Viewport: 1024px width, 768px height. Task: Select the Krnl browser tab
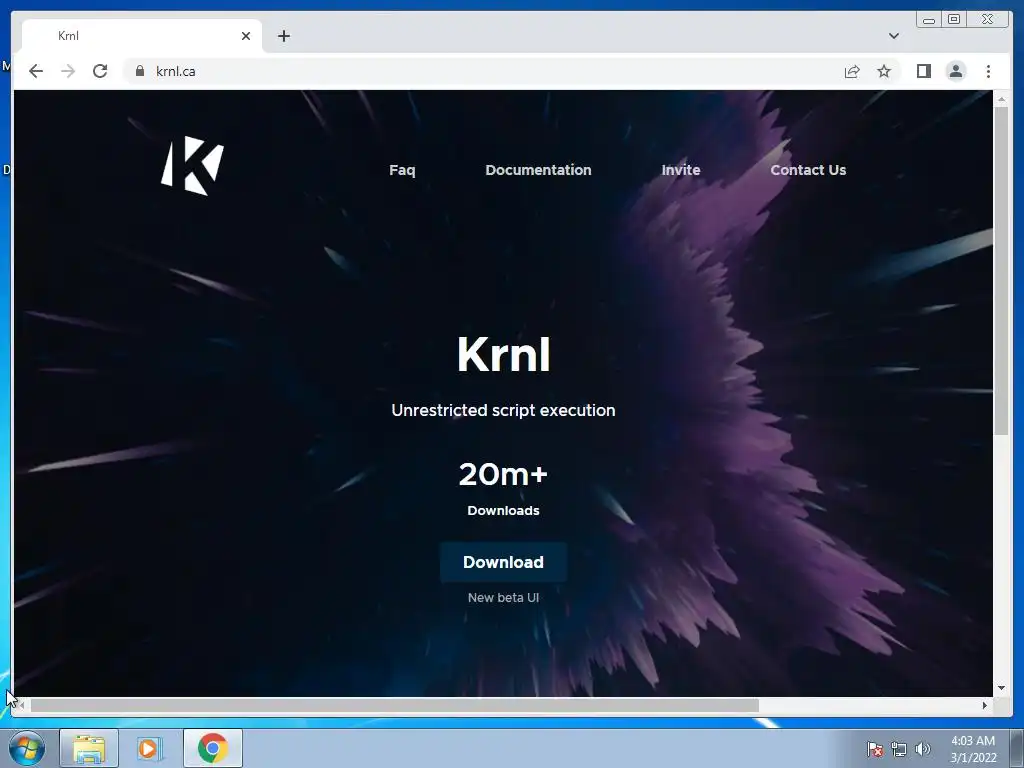pyautogui.click(x=142, y=36)
